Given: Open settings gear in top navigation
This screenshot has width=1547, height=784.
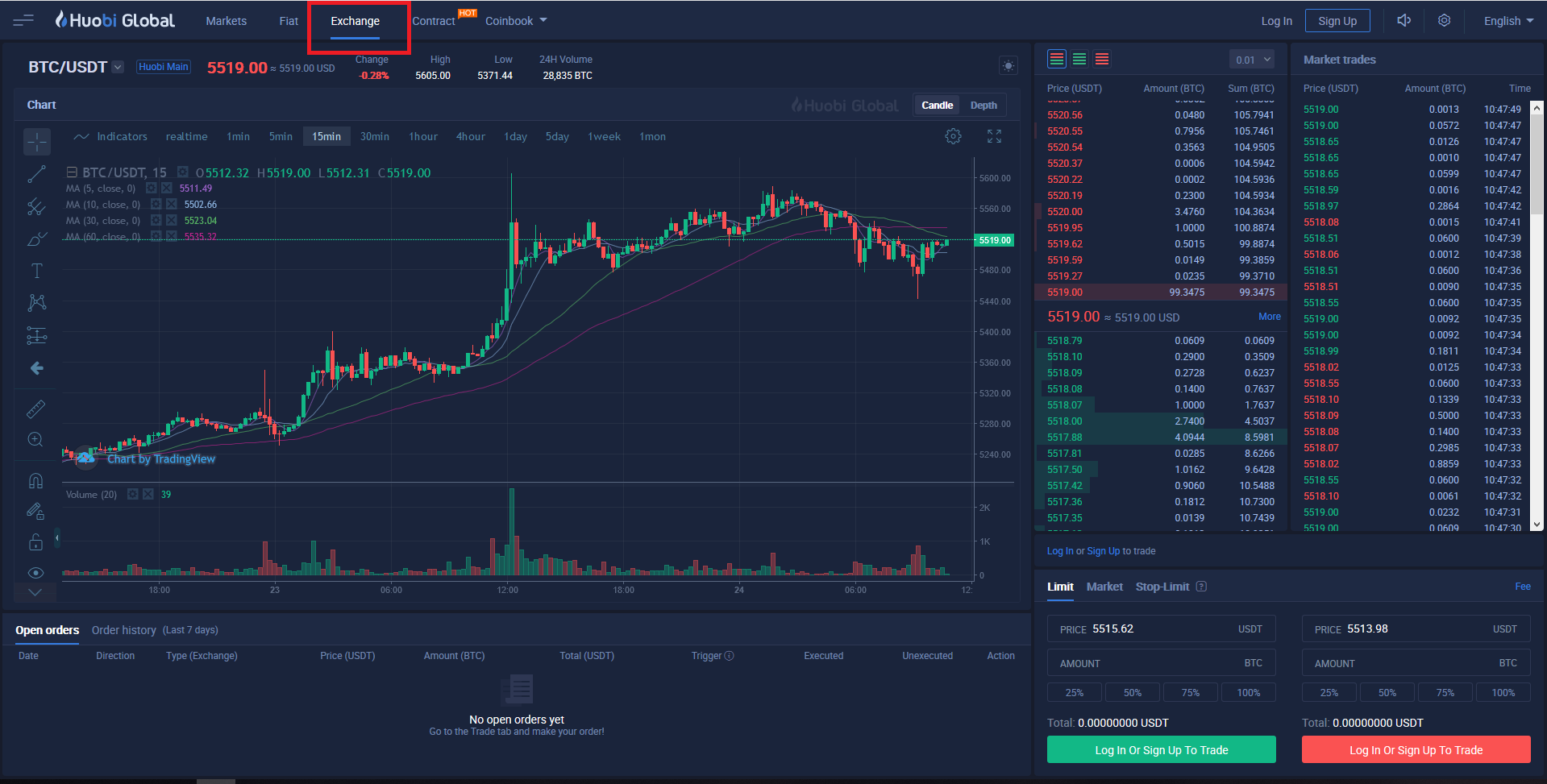Looking at the screenshot, I should point(1444,20).
